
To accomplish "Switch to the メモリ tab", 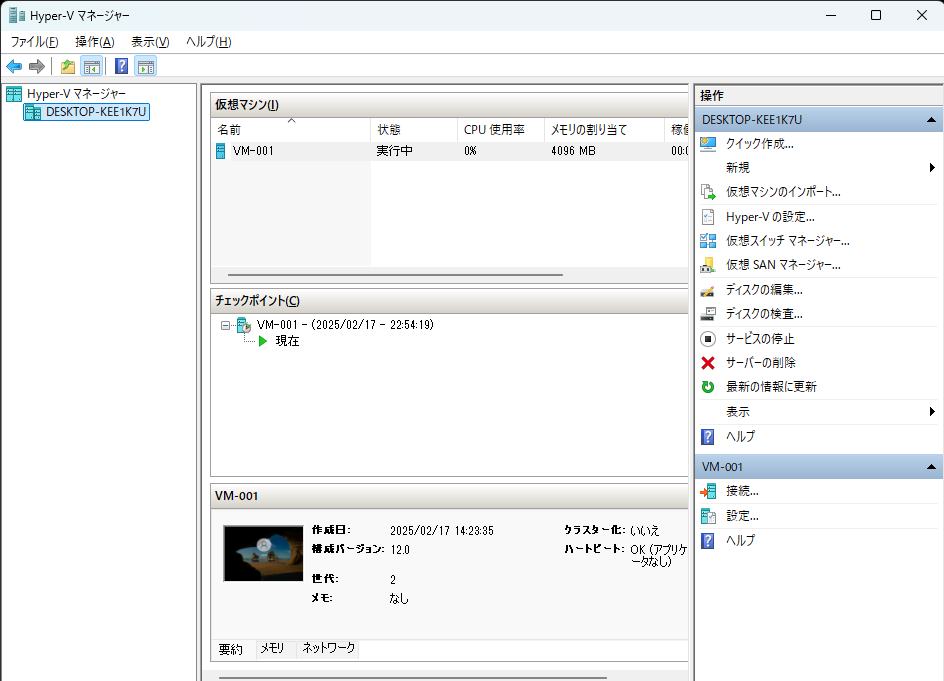I will coord(272,648).
